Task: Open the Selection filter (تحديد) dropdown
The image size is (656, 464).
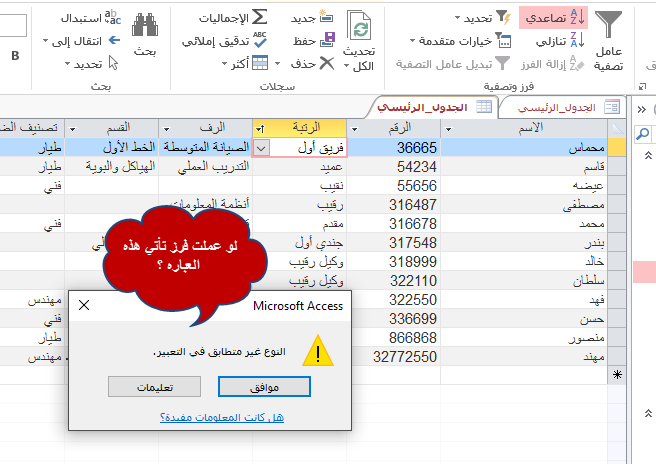Action: click(x=482, y=18)
